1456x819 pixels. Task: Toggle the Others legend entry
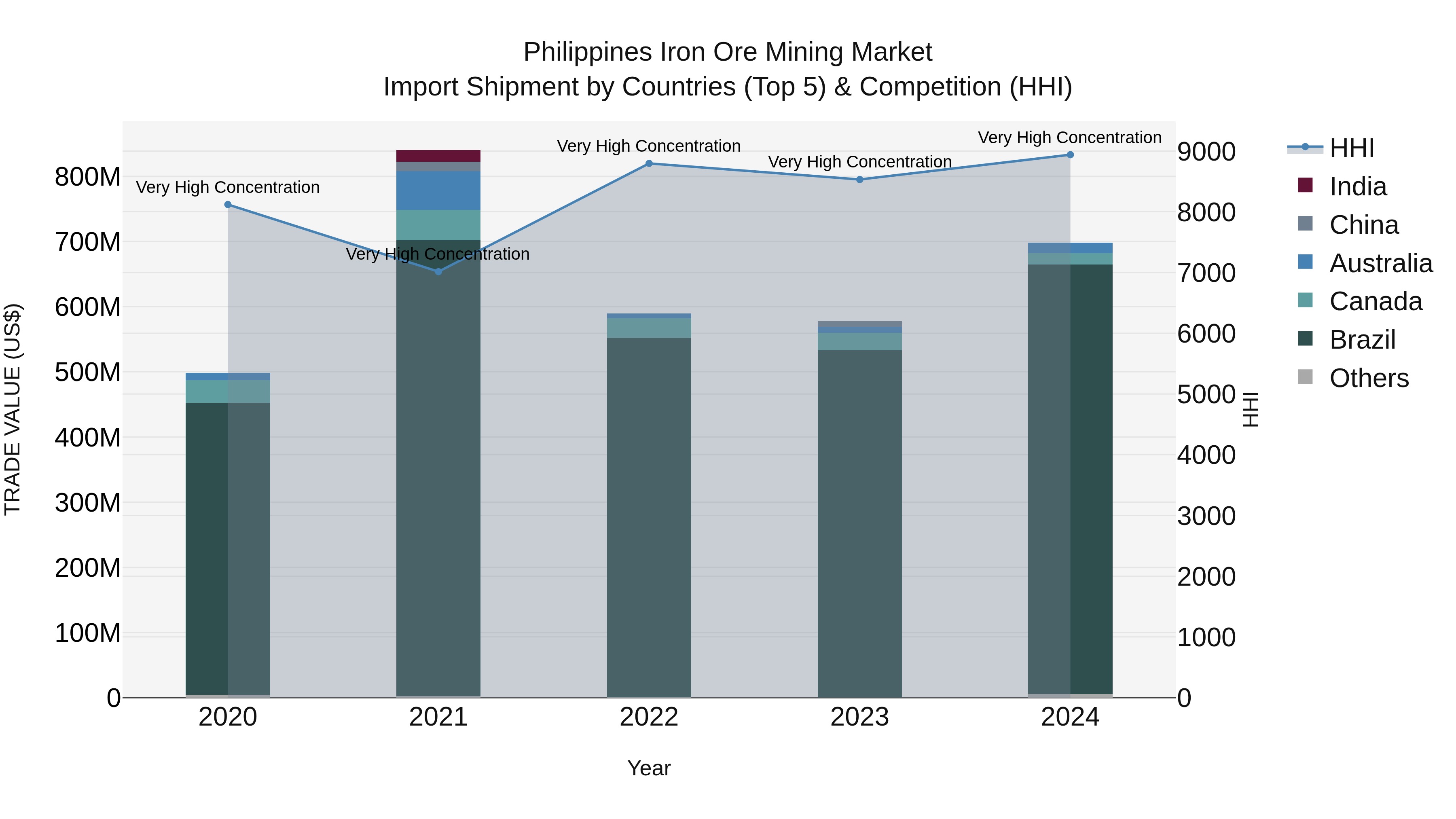pyautogui.click(x=1353, y=378)
